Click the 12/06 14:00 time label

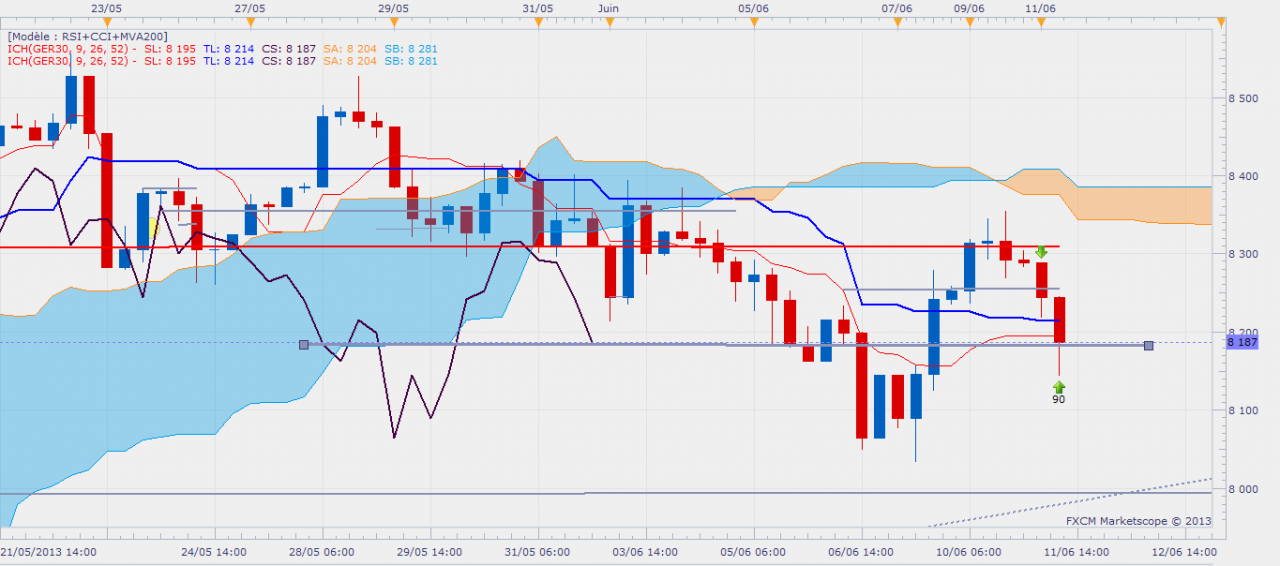click(1186, 551)
